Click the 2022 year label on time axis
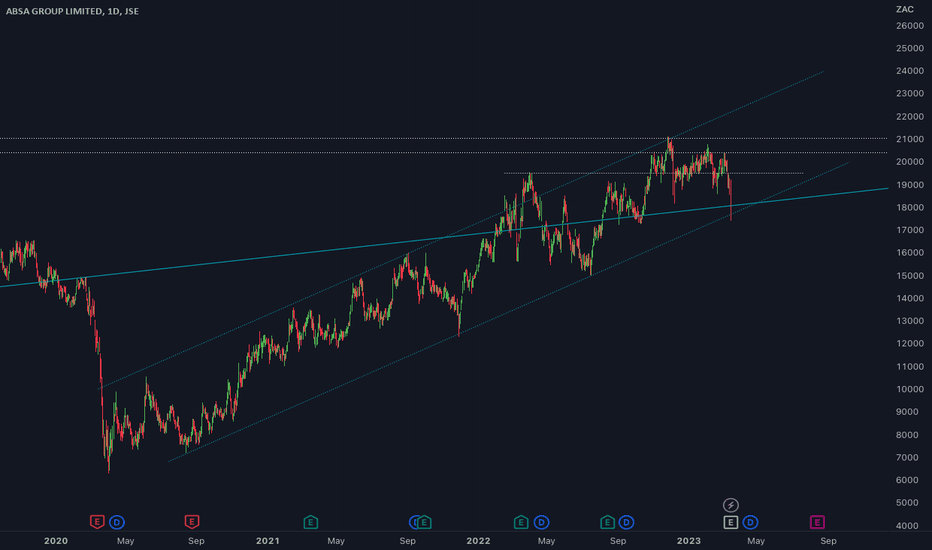 pos(478,541)
